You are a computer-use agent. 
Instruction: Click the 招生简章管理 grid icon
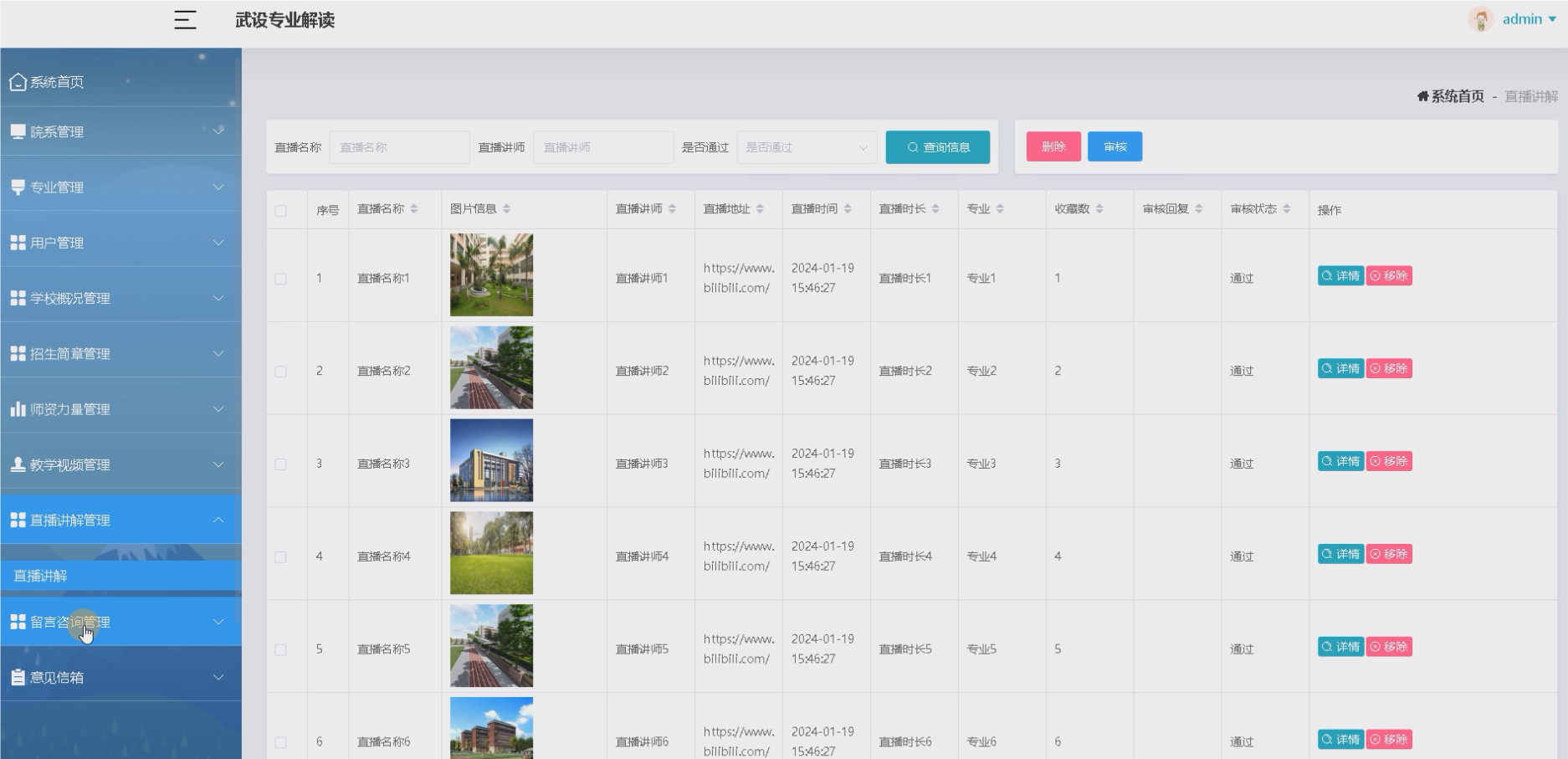click(18, 353)
